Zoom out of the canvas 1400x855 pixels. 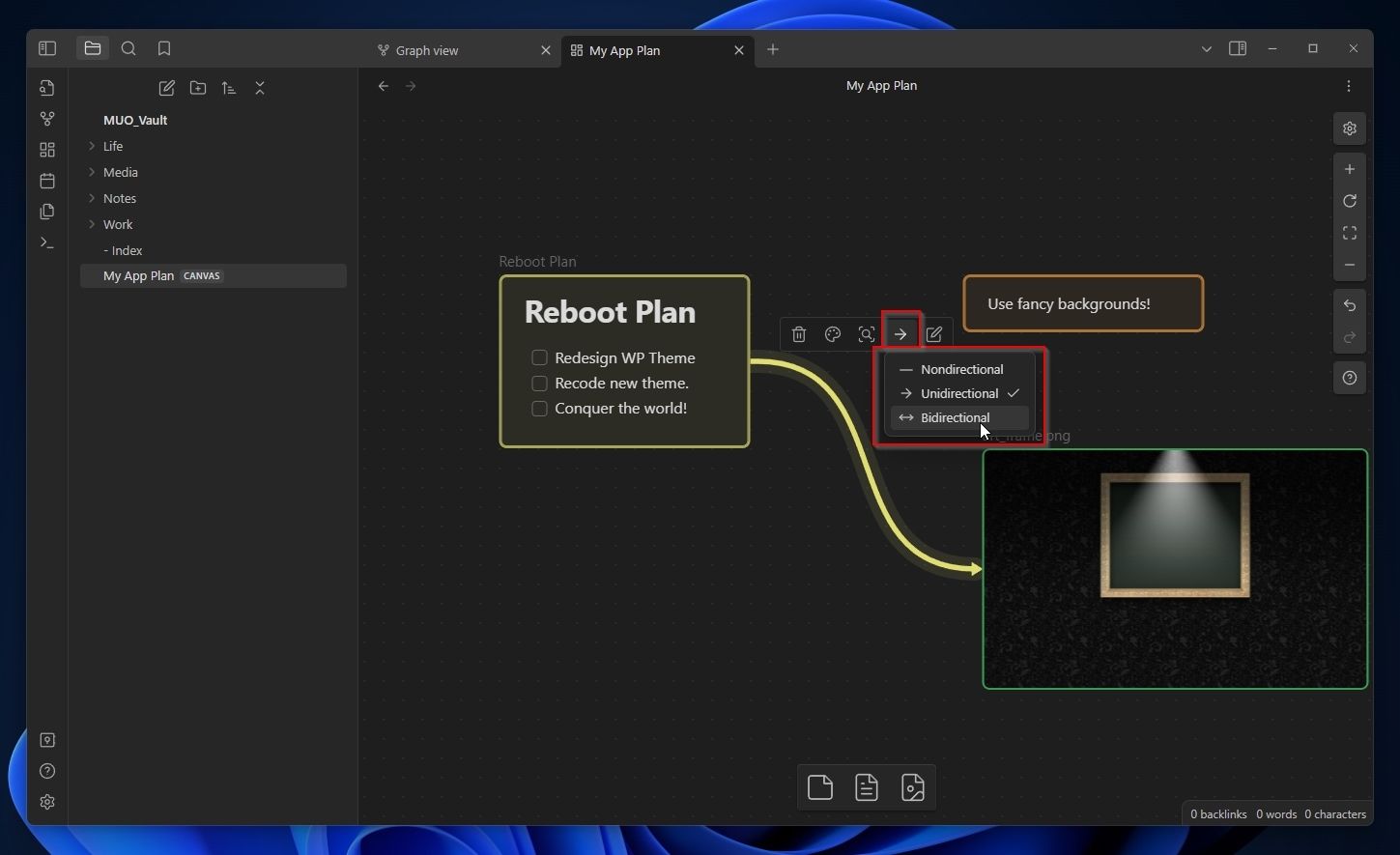coord(1350,265)
